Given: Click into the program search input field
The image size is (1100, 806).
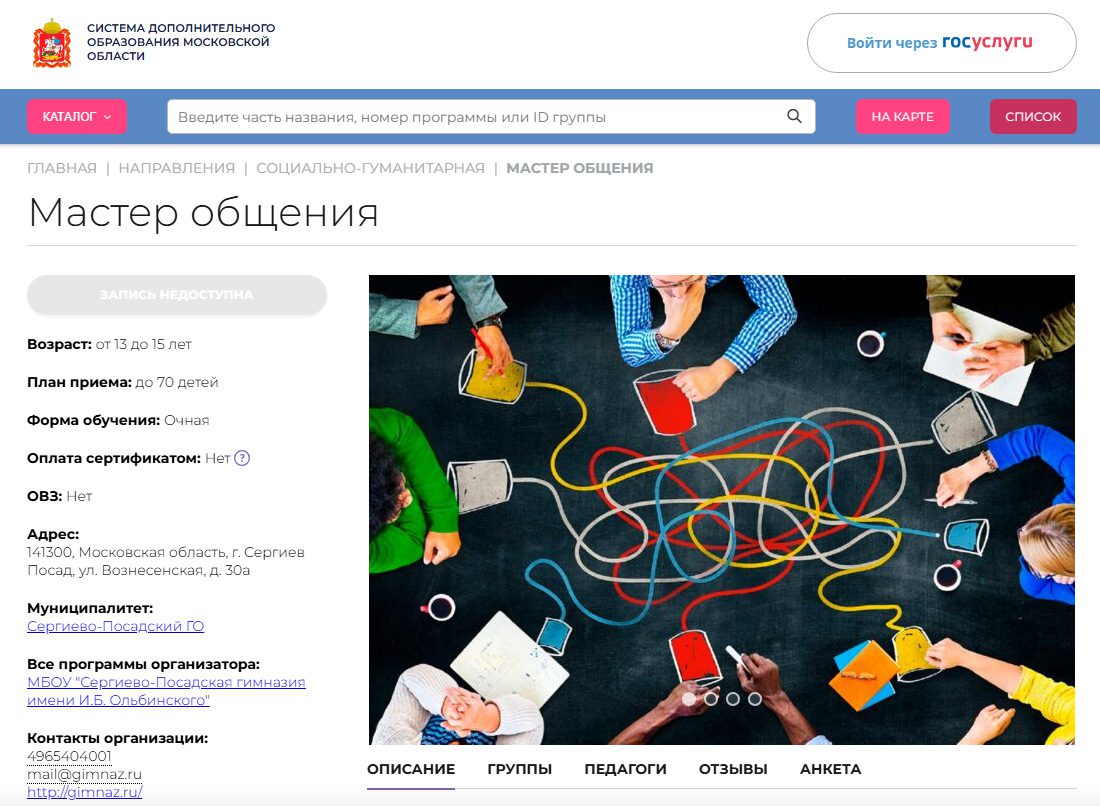Looking at the screenshot, I should coord(475,116).
